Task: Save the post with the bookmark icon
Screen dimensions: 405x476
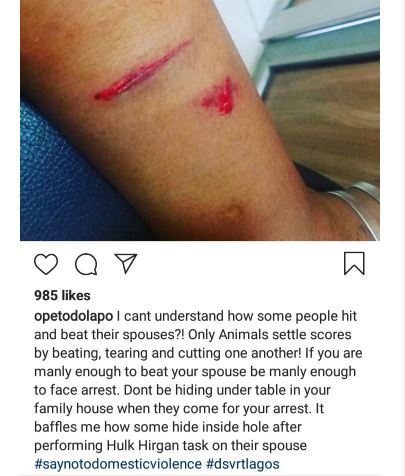Action: [x=354, y=263]
